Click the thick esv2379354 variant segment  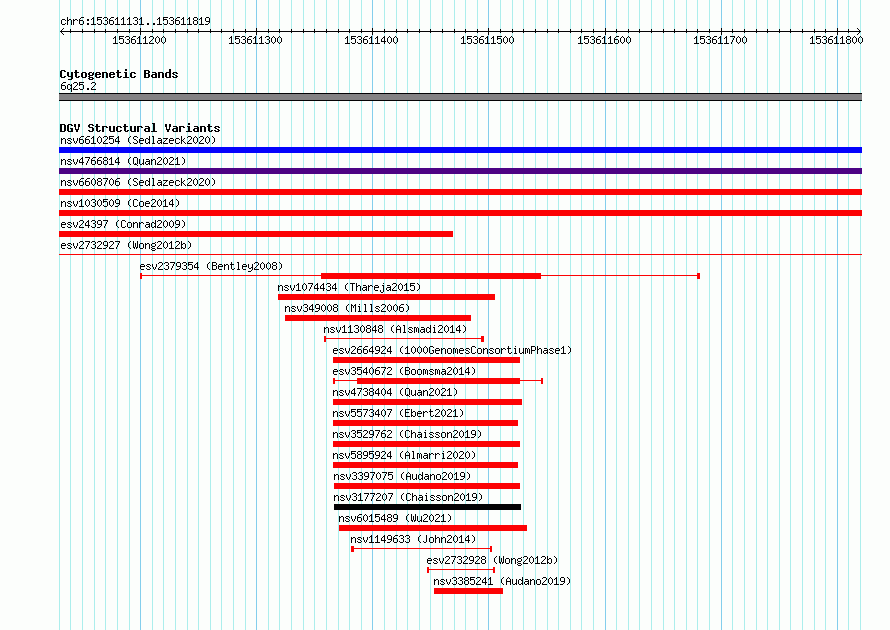(x=431, y=276)
